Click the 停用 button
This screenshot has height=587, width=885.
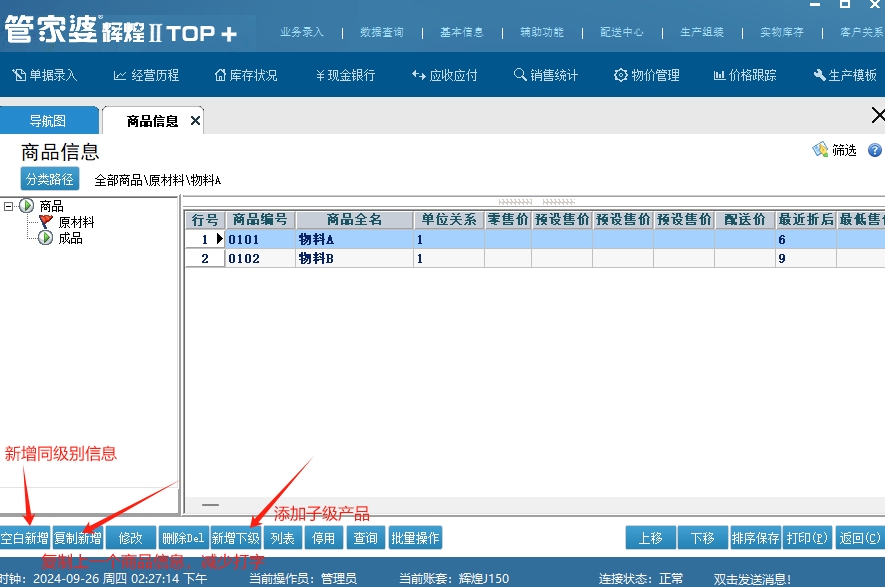323,538
